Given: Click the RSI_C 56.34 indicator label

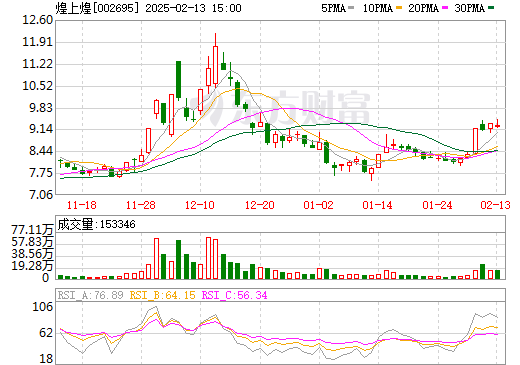Looking at the screenshot, I should point(234,295).
